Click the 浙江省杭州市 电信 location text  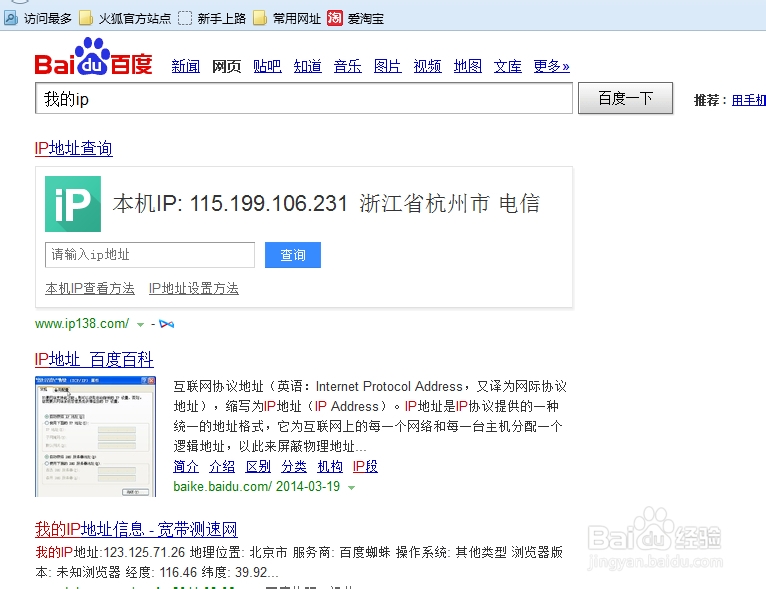click(x=449, y=204)
